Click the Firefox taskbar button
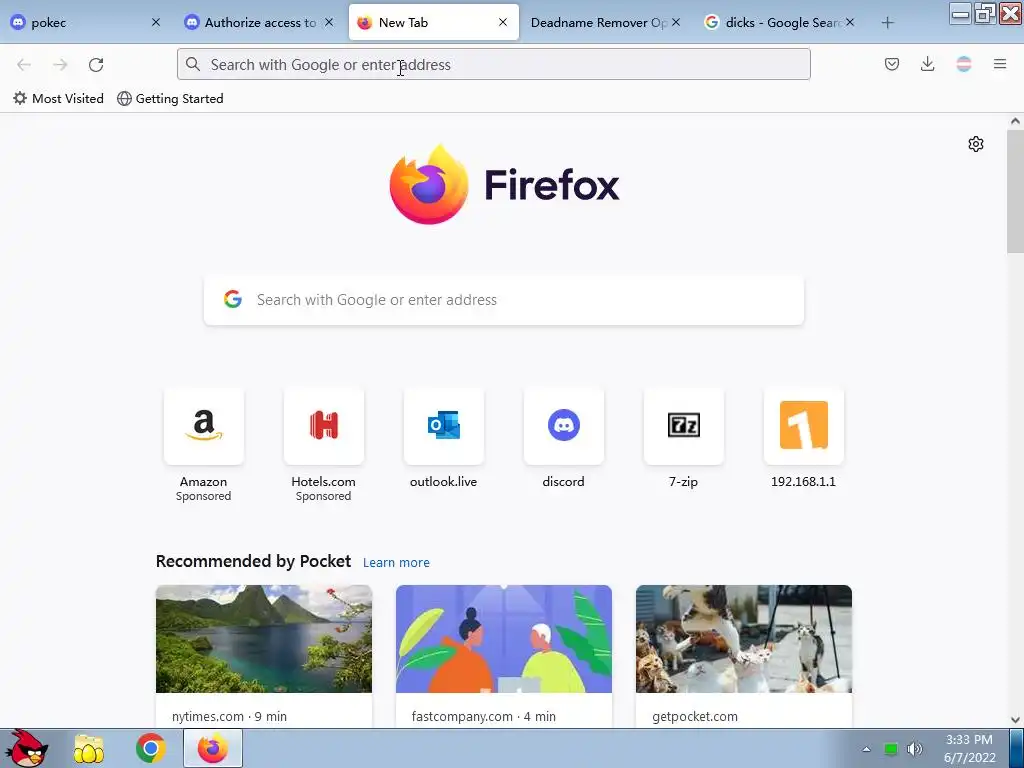 pyautogui.click(x=213, y=748)
